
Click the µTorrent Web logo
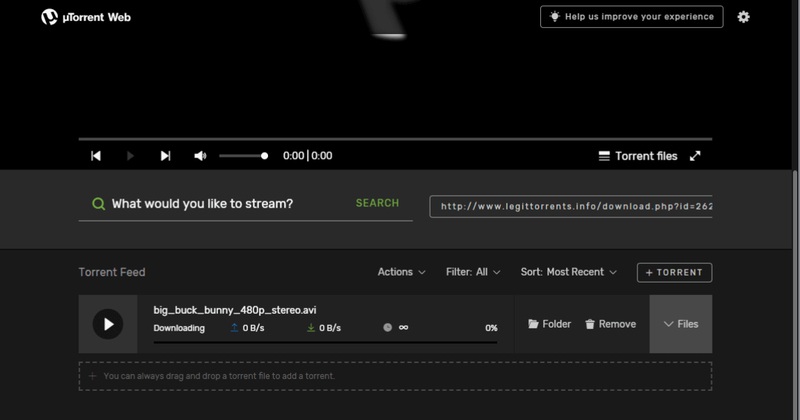click(86, 17)
